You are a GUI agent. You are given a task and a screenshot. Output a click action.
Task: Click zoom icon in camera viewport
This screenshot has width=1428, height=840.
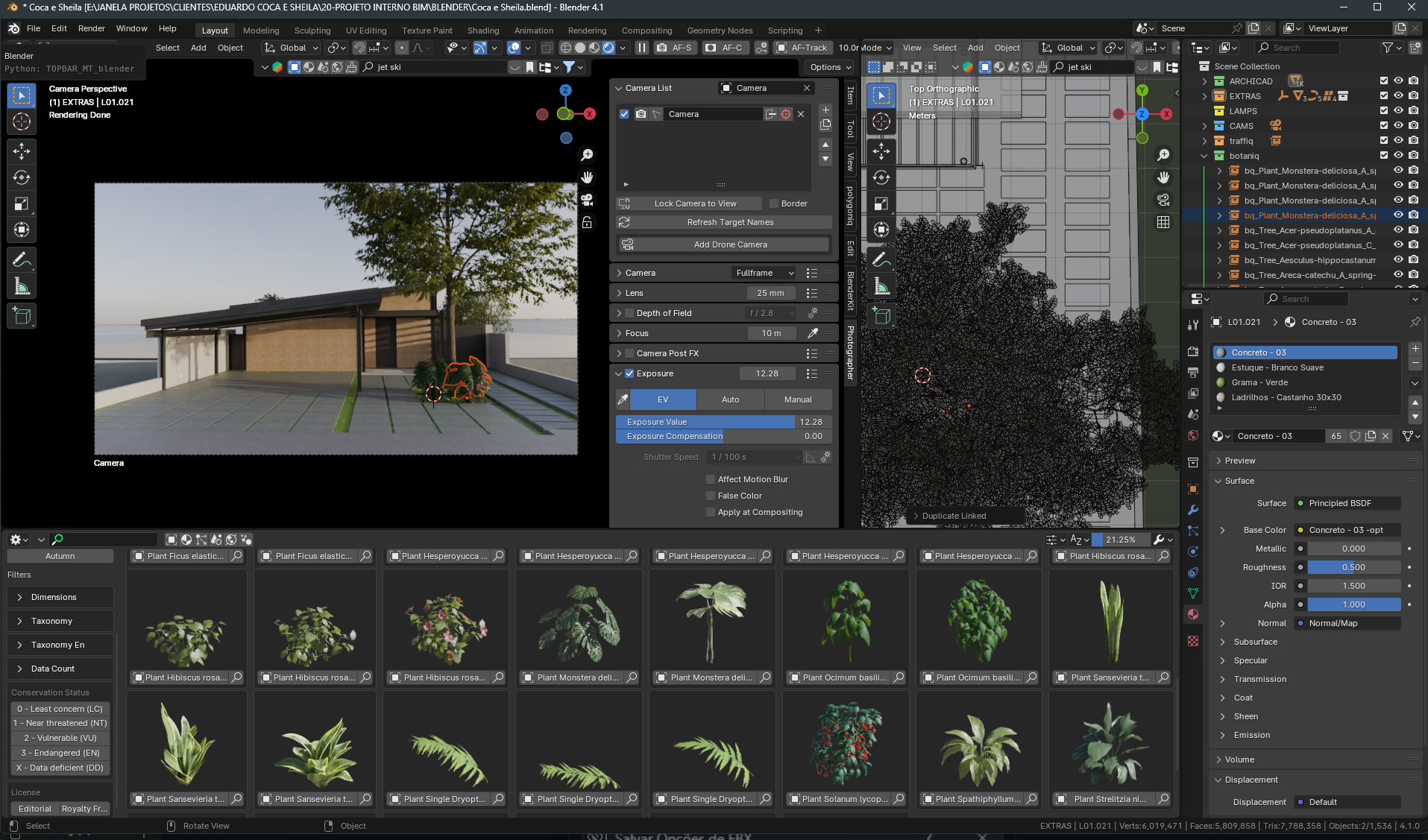[588, 155]
